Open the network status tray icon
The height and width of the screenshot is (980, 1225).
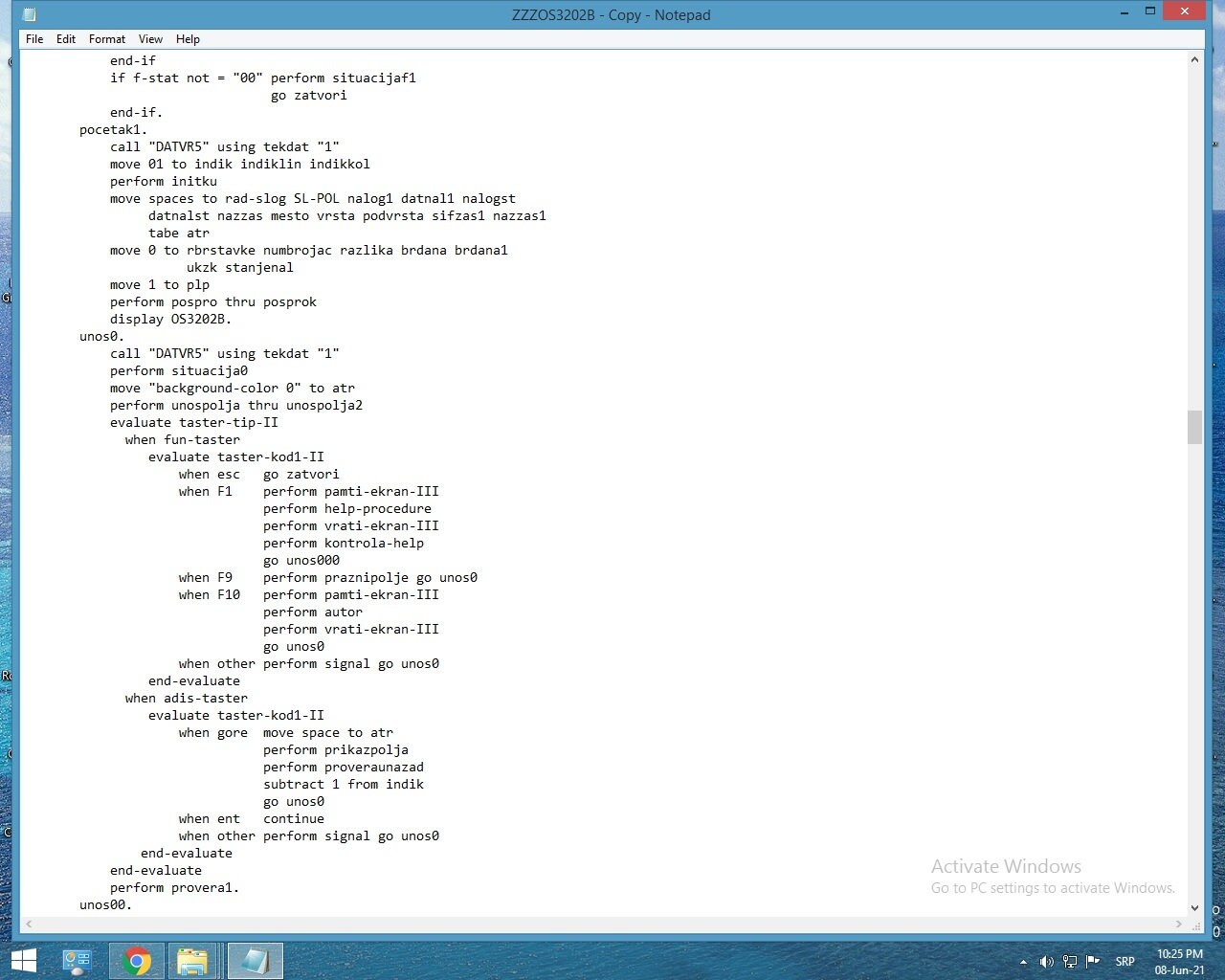click(1072, 962)
